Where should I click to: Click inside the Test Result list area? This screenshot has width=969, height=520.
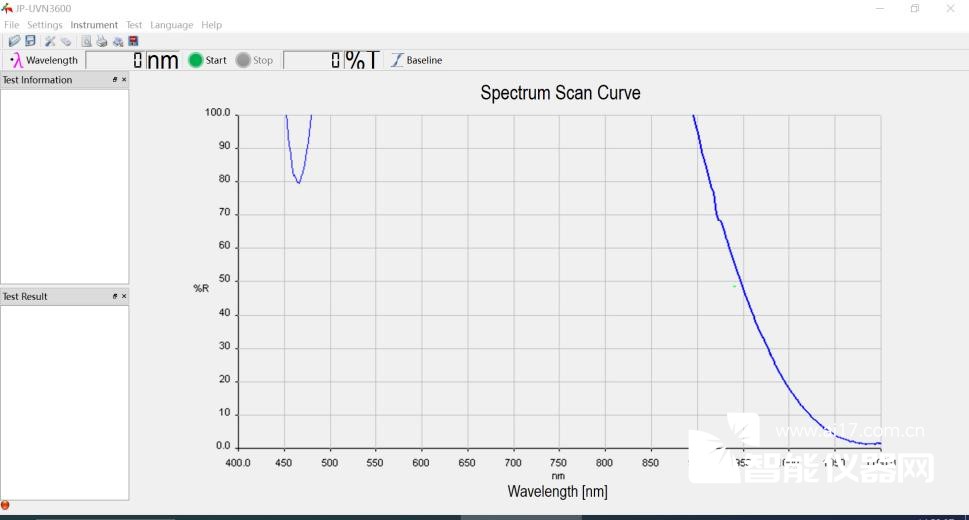[x=64, y=403]
